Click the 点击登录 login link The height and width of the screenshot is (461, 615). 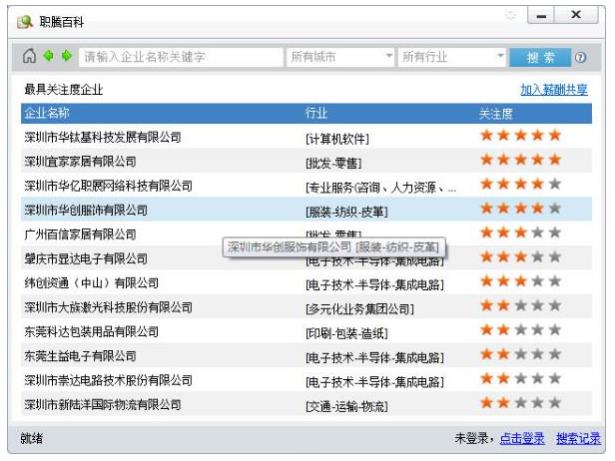tap(523, 439)
